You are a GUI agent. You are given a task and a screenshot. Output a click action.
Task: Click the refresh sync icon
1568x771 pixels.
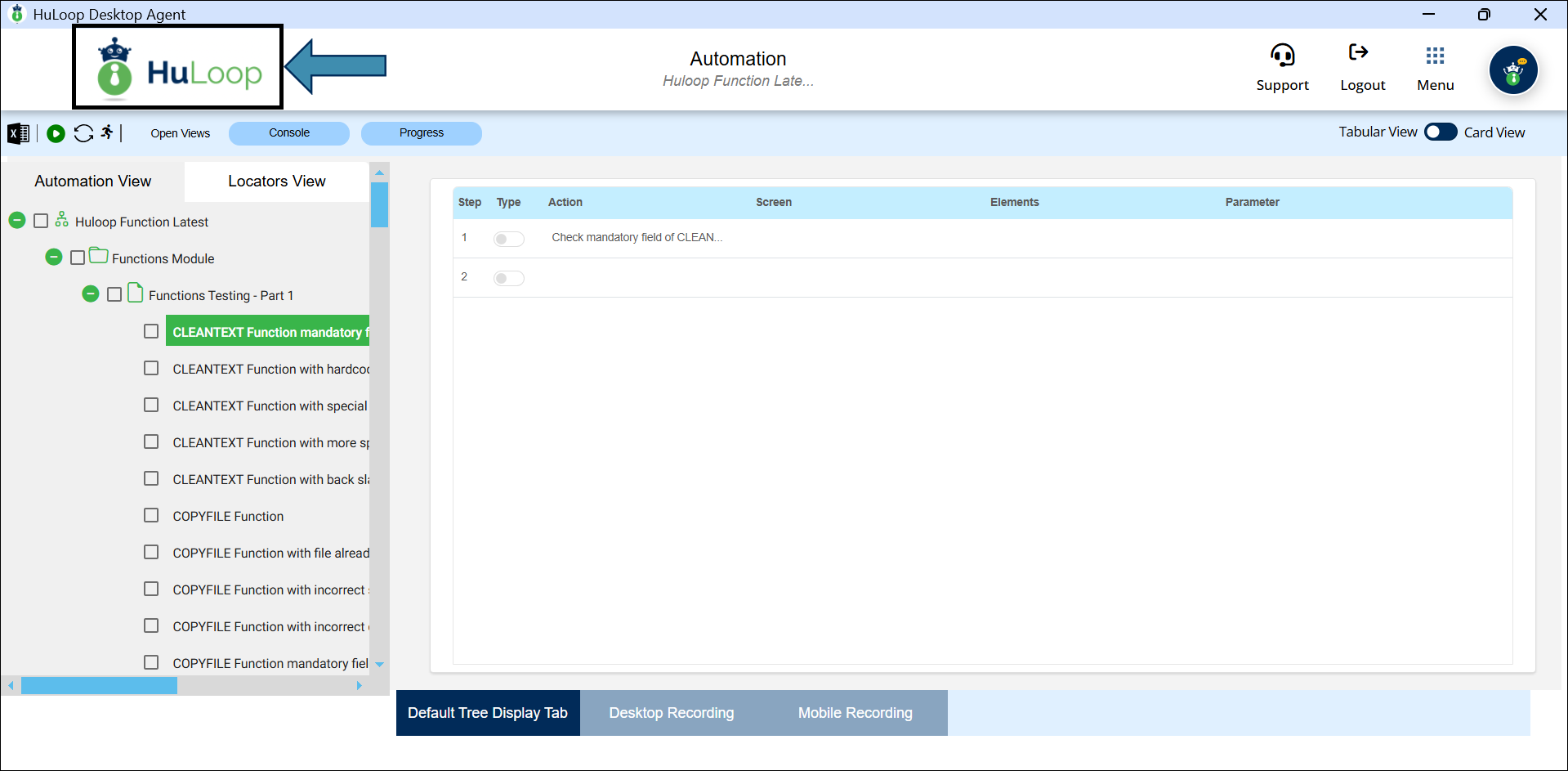(83, 133)
